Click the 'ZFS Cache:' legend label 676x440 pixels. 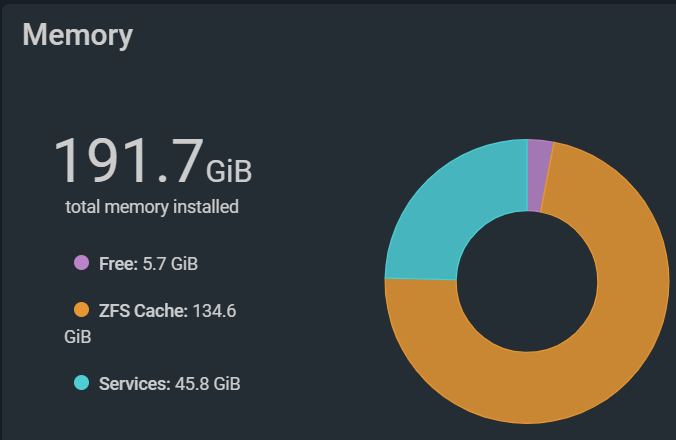(x=143, y=311)
